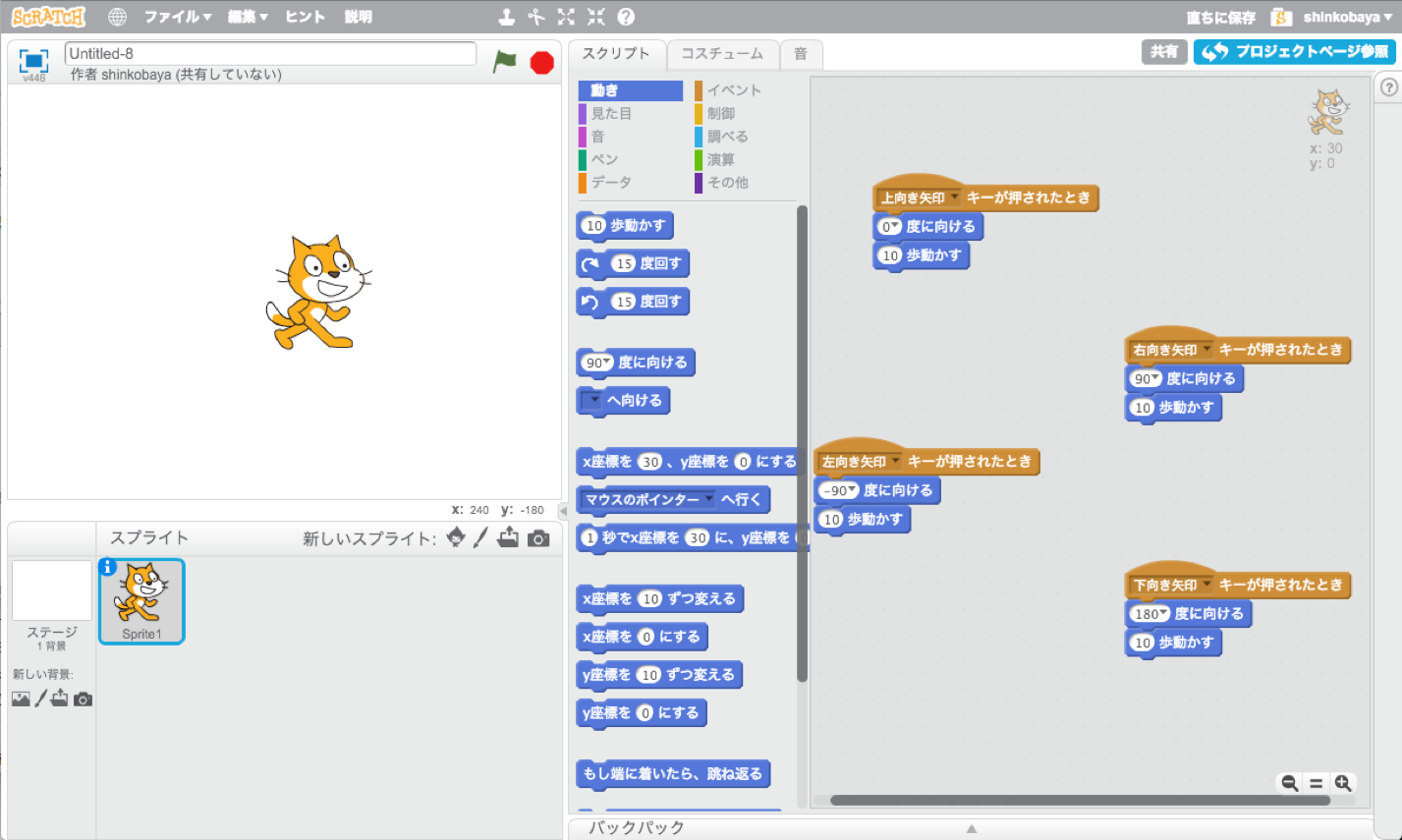Click the block help question-mark tool
The height and width of the screenshot is (840, 1402).
[626, 17]
